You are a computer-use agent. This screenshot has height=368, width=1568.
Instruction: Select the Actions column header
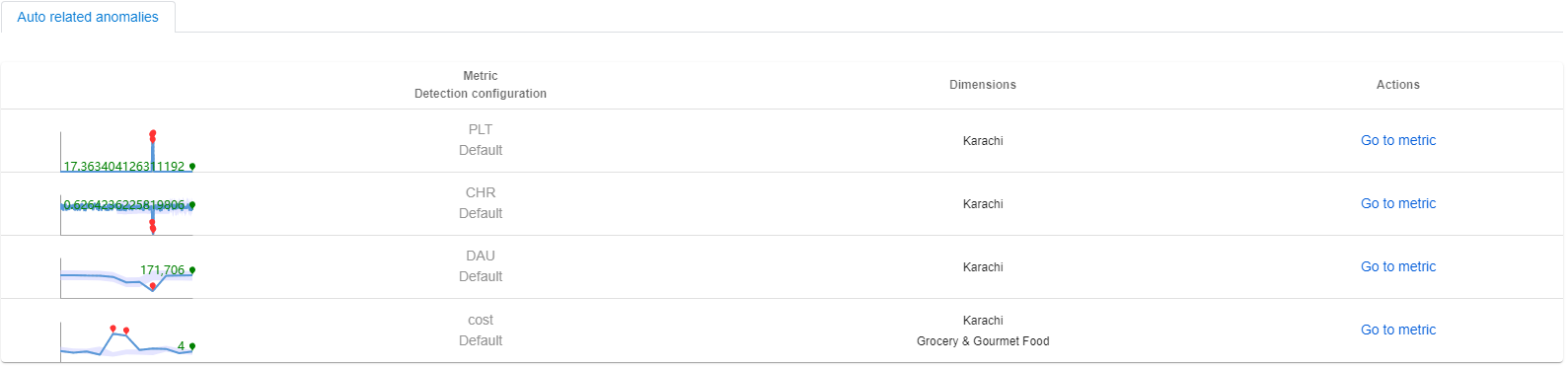pos(1398,85)
